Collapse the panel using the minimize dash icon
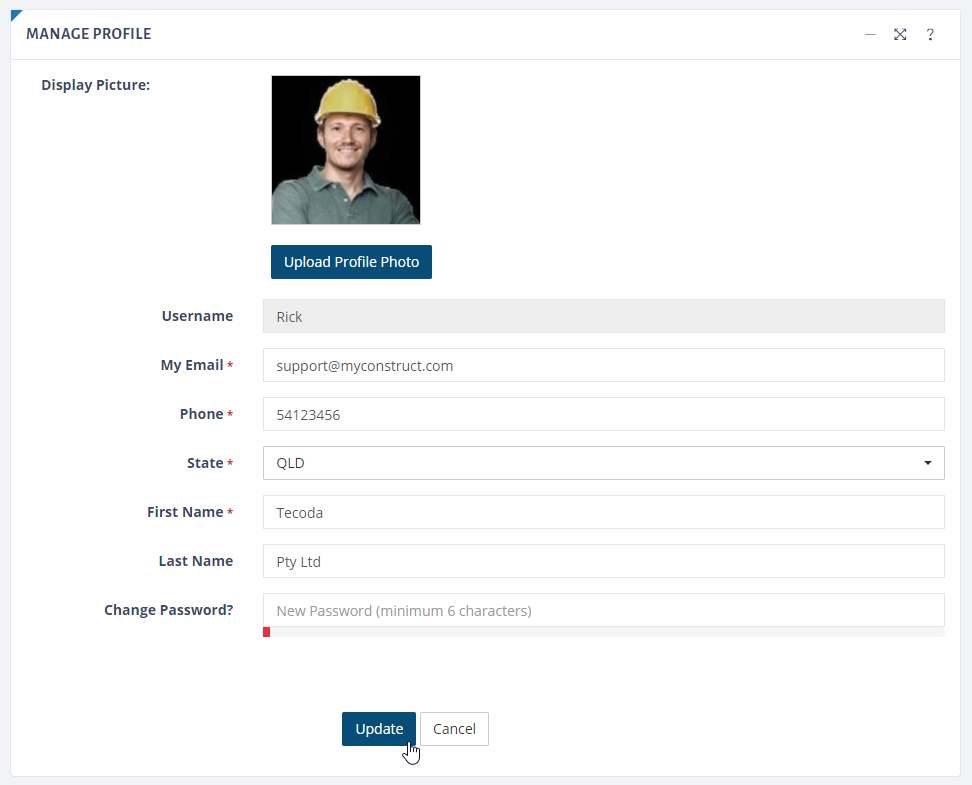 870,35
